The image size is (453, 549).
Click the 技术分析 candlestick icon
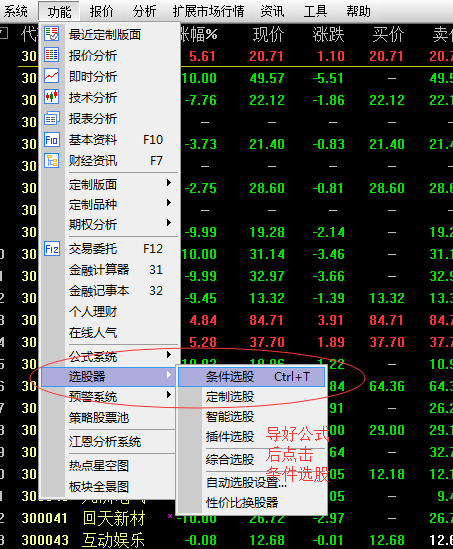(51, 97)
